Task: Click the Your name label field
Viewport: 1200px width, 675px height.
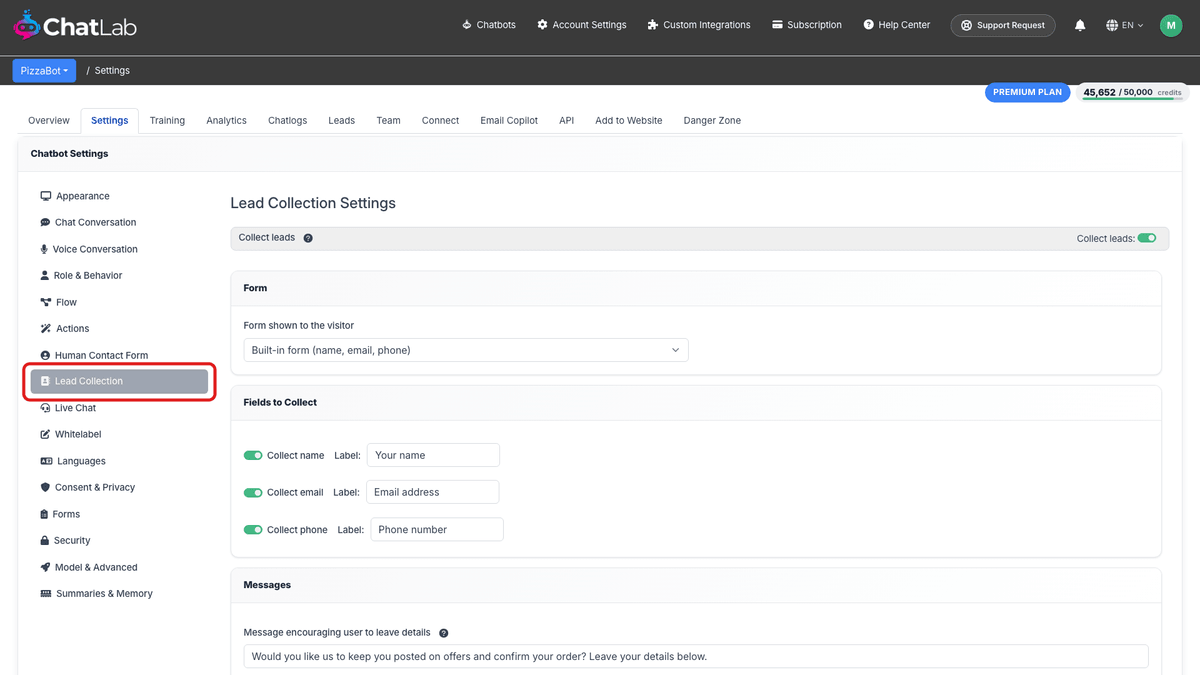Action: click(x=433, y=455)
